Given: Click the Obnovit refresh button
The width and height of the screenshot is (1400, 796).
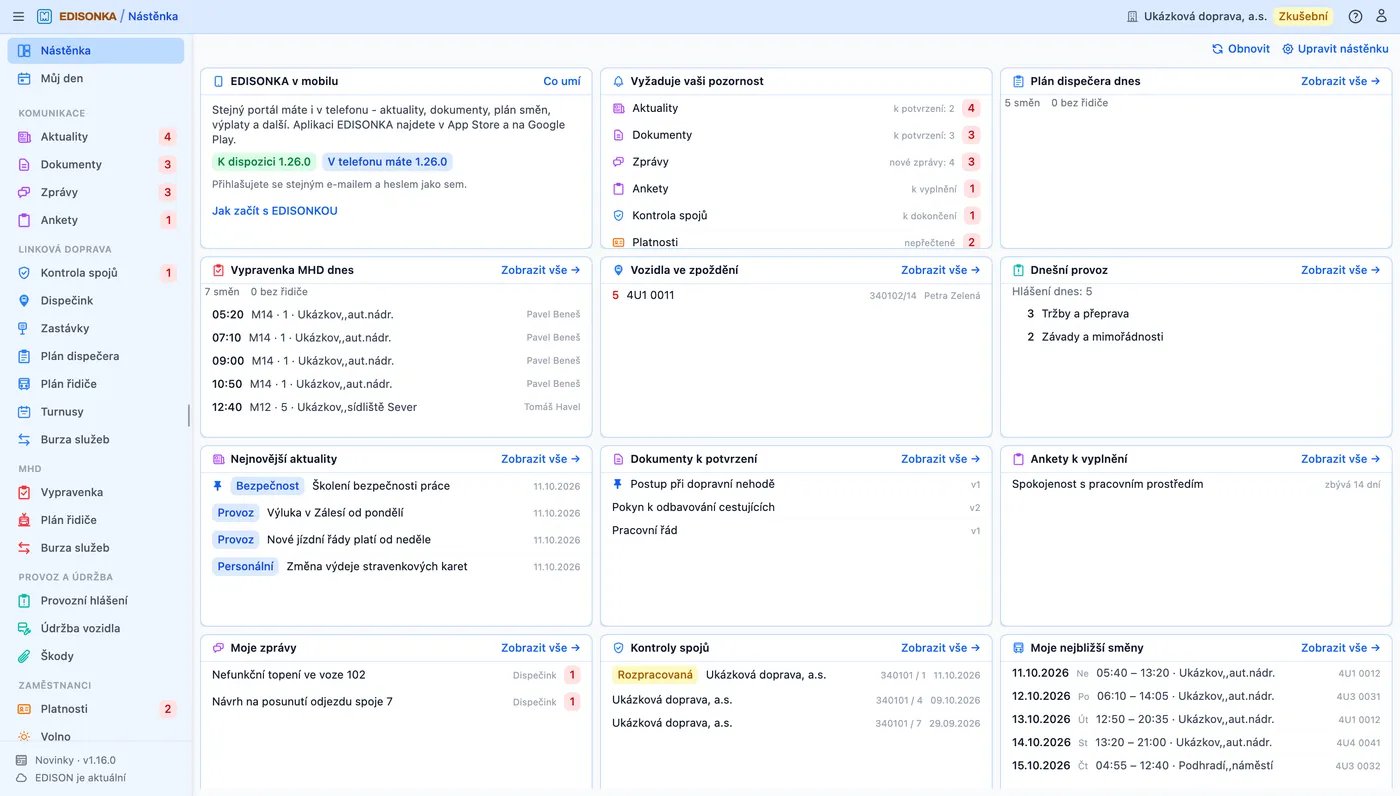Looking at the screenshot, I should click(1241, 49).
